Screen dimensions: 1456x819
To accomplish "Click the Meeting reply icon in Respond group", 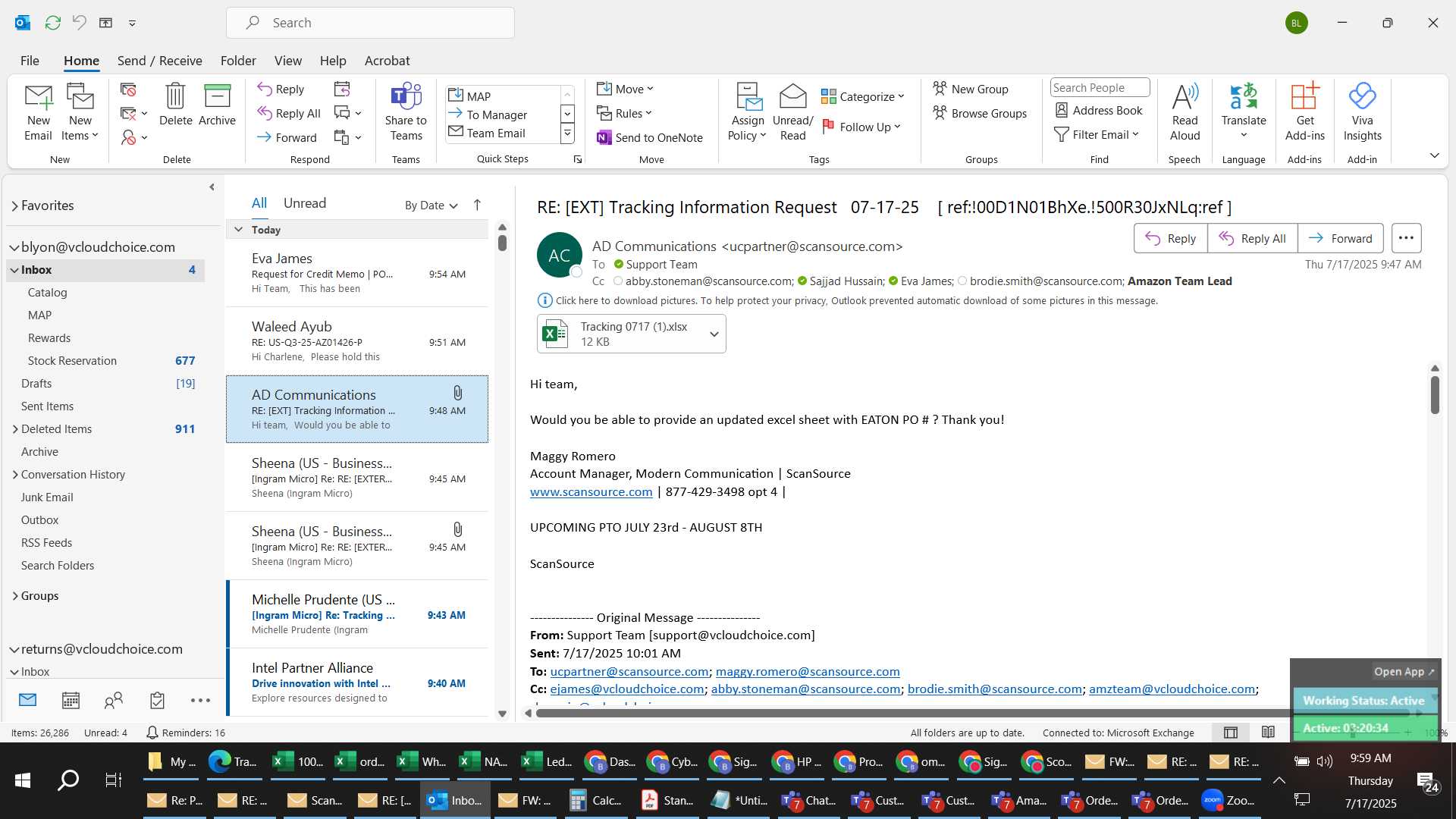I will 342,89.
